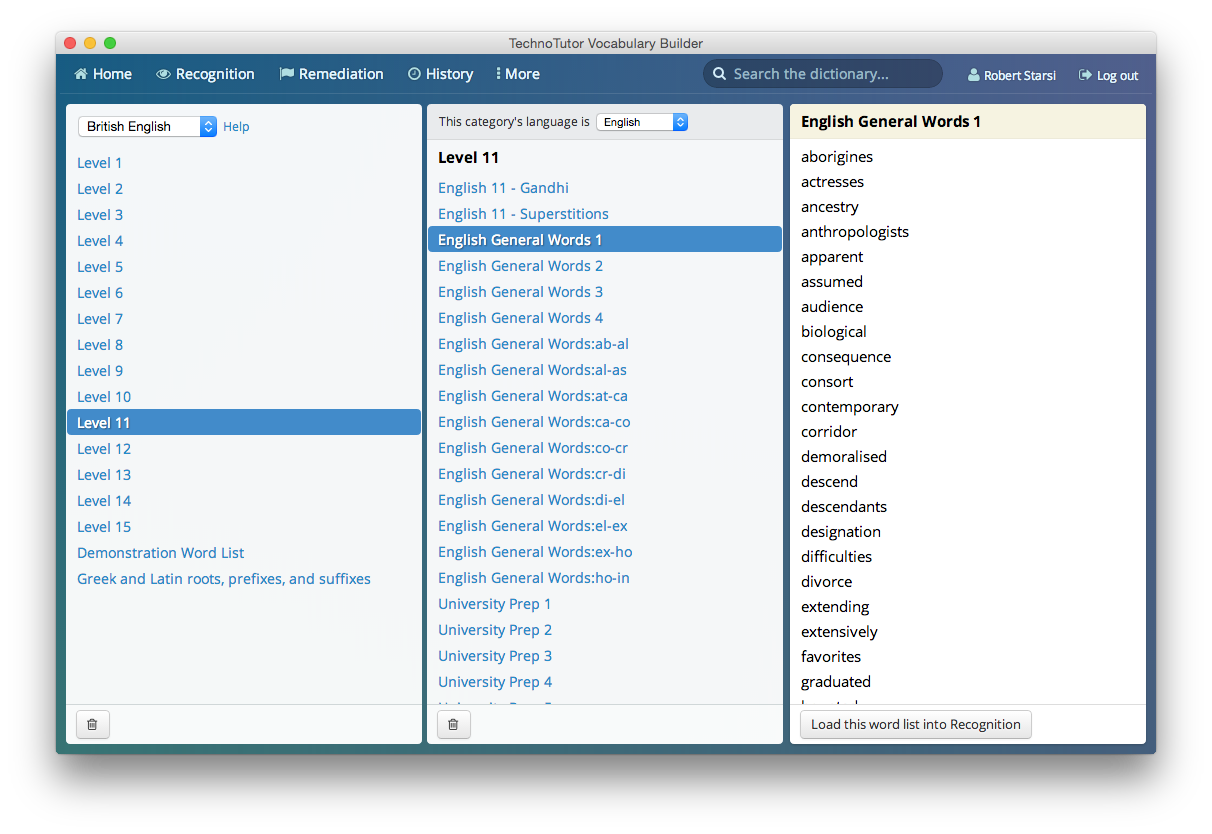Open the Help link
This screenshot has height=834, width=1212.
[x=236, y=126]
